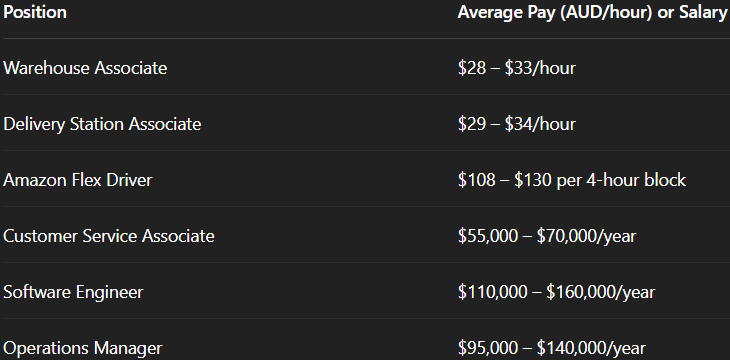The height and width of the screenshot is (360, 730).
Task: Click the word Flex in Amazon row
Action: (x=86, y=180)
